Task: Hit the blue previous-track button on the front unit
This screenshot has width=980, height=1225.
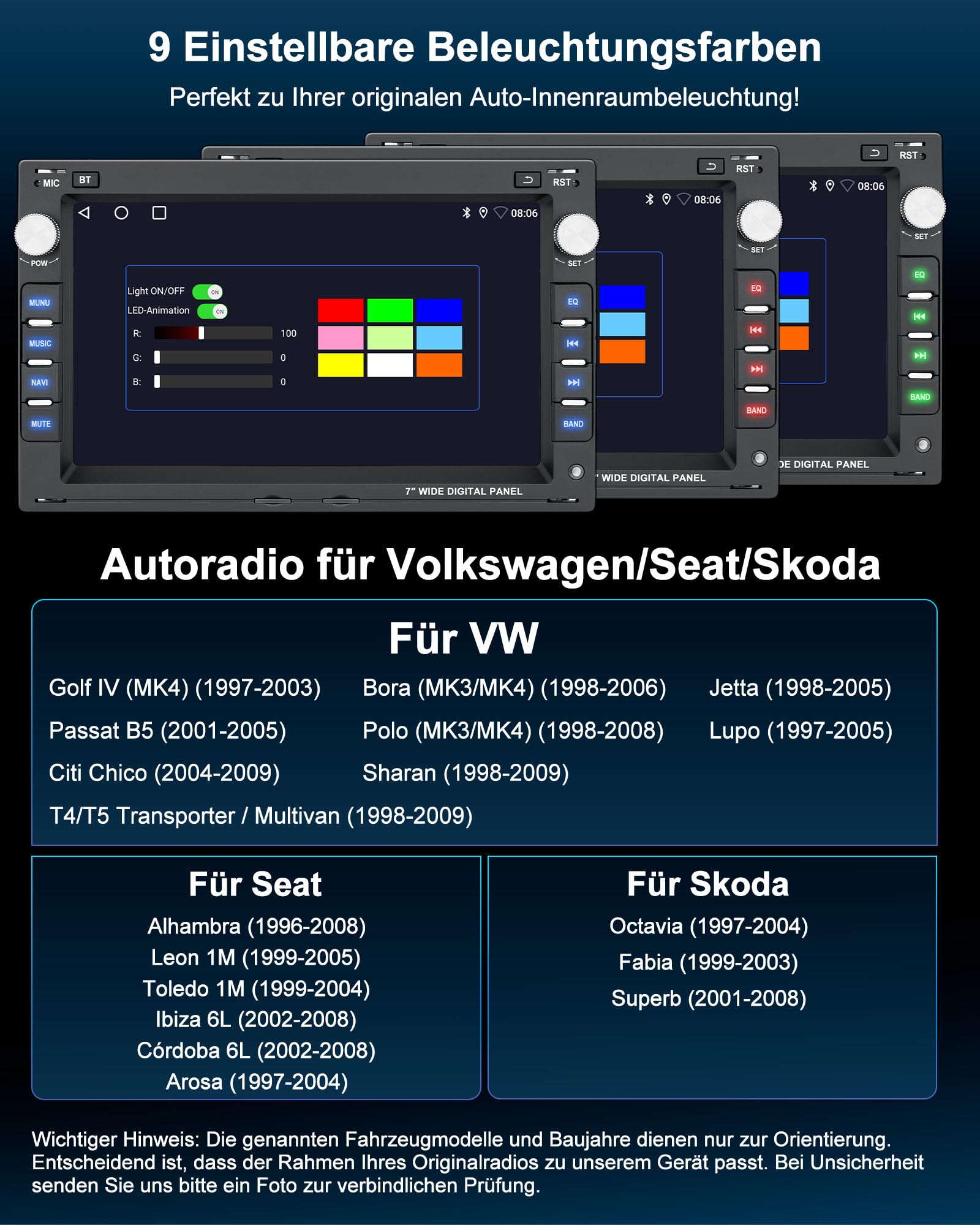Action: [x=573, y=343]
